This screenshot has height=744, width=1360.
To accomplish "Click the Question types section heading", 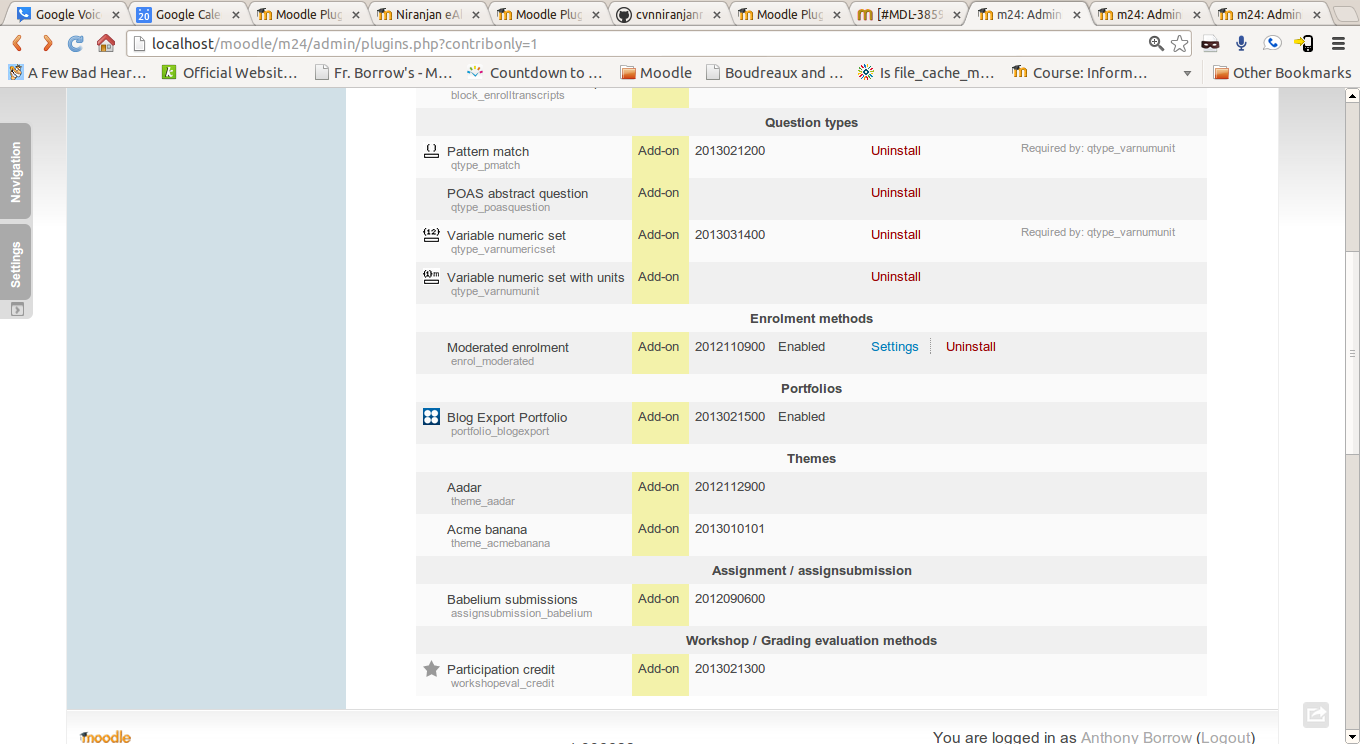I will coord(811,123).
